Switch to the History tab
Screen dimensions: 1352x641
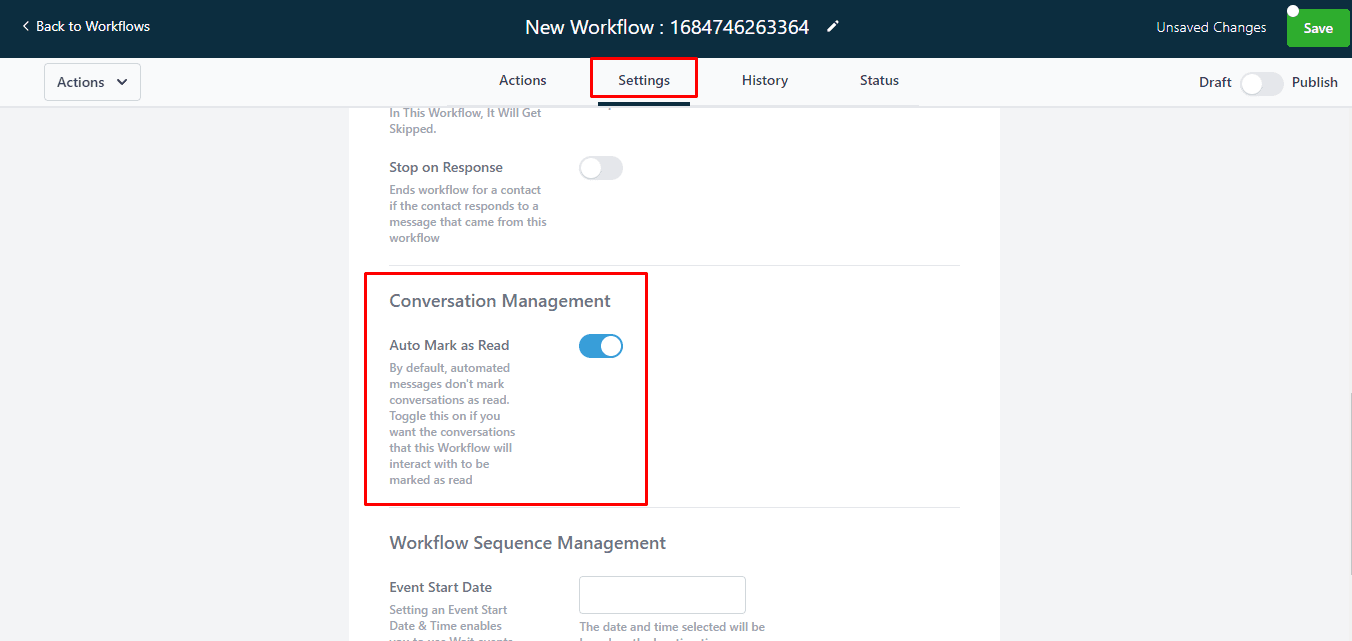coord(764,80)
